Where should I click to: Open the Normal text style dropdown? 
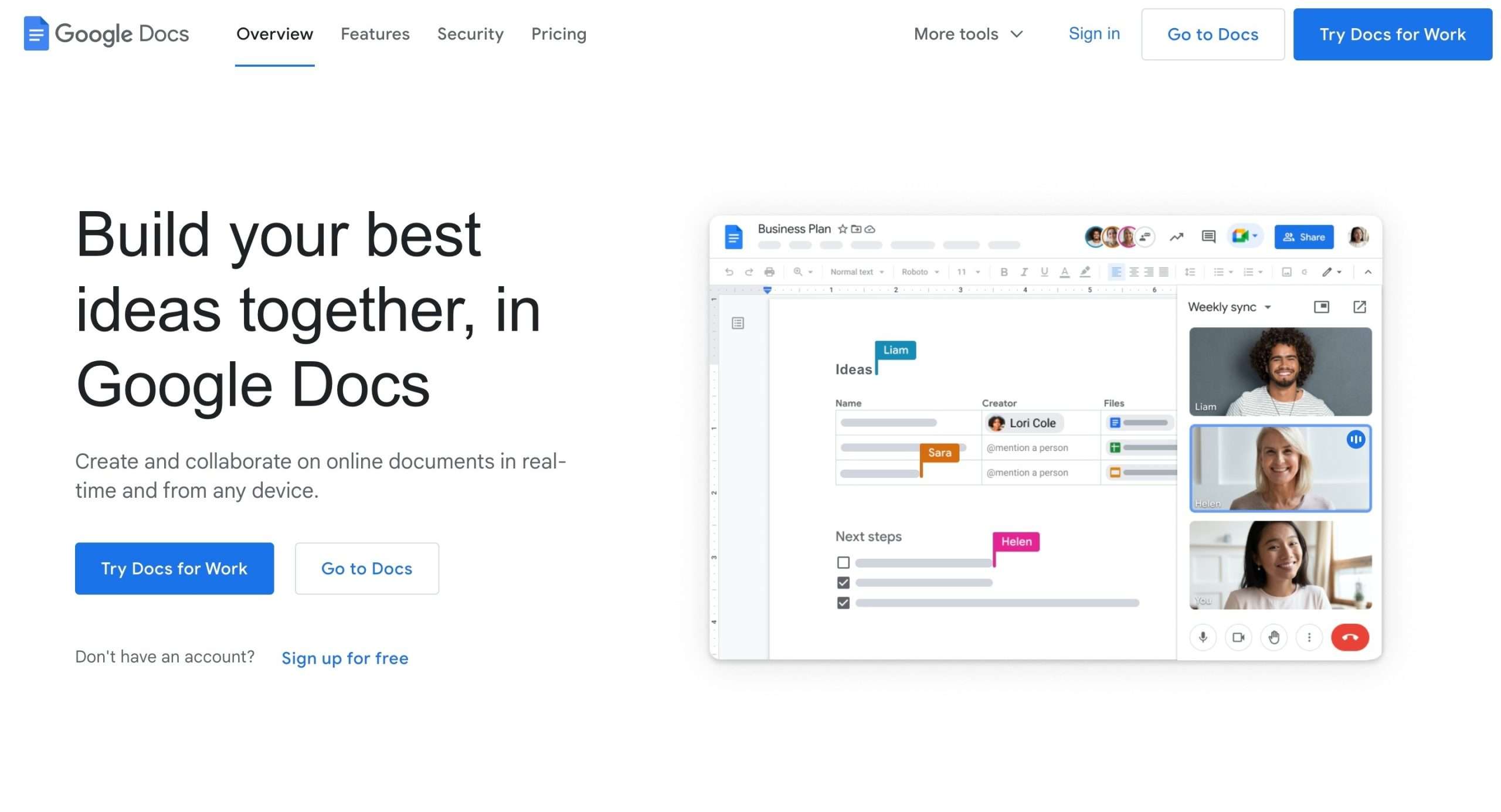(x=857, y=272)
